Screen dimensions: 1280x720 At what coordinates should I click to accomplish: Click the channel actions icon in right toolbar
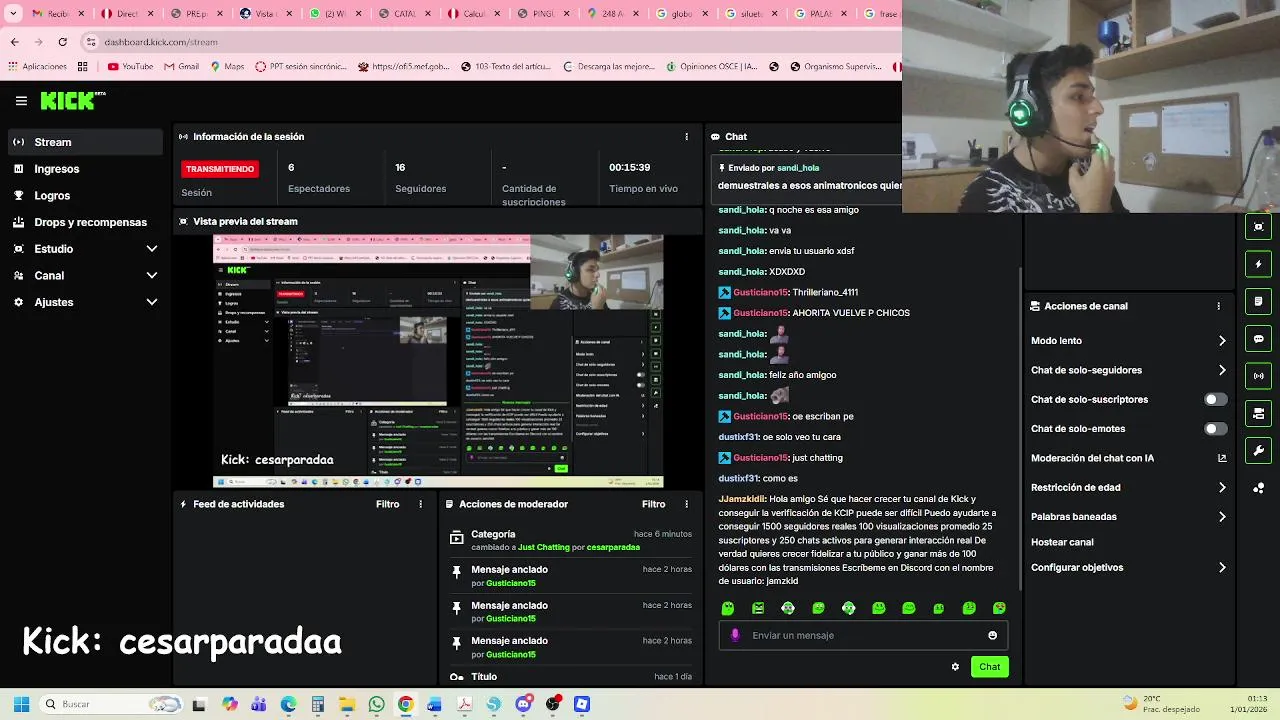[1258, 413]
